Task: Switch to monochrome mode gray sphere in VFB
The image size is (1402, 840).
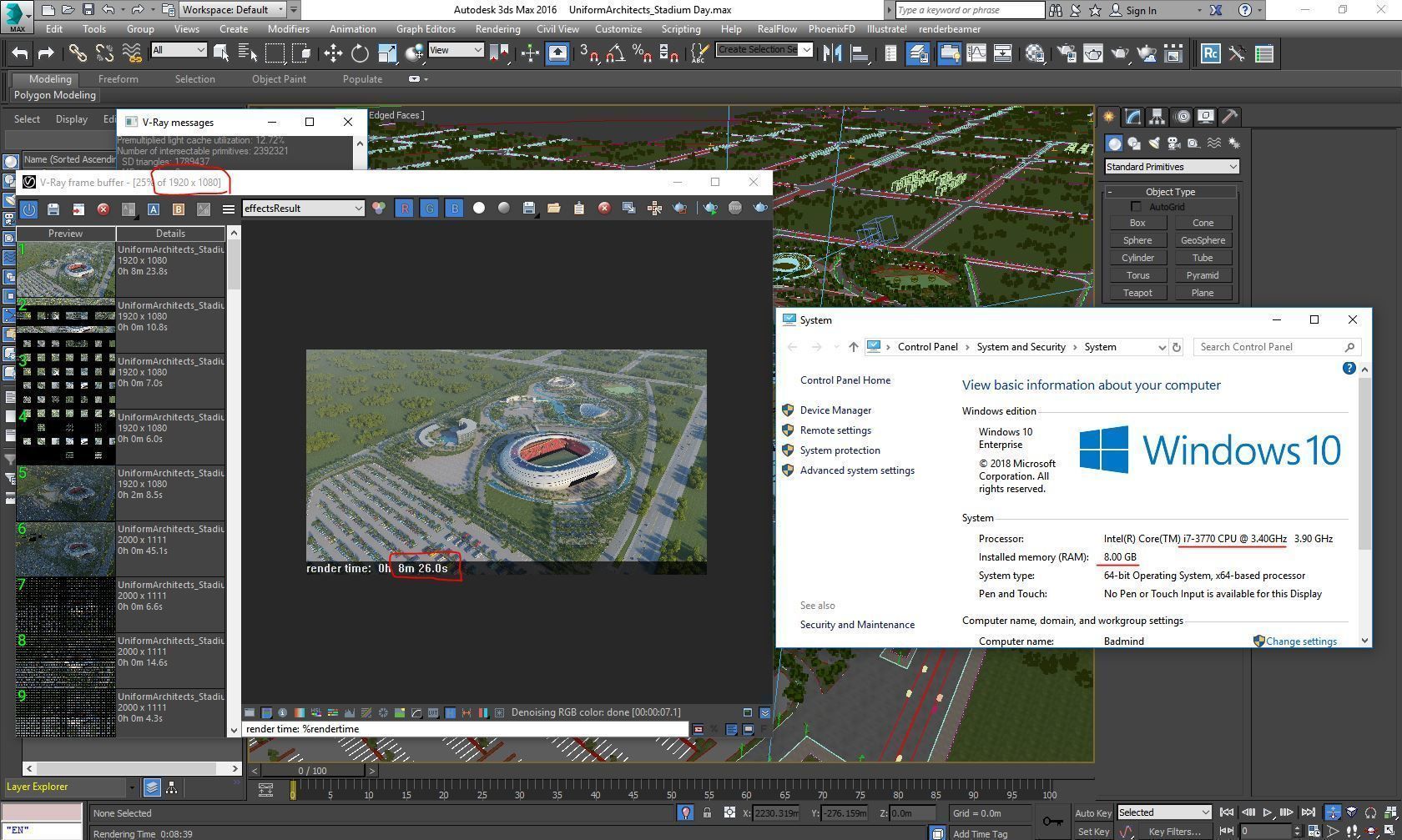Action: pos(504,208)
